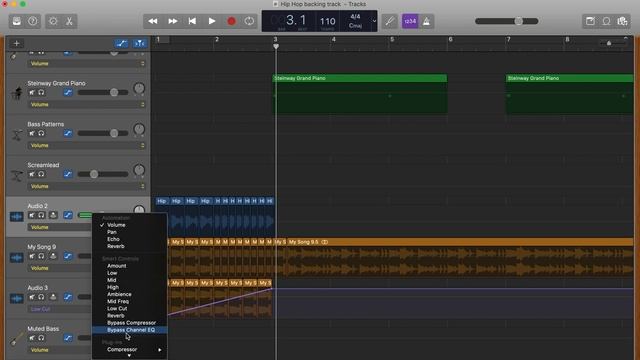Open Steinway Grand Piano Volume automation dropdown
The image size is (640, 360).
point(87,104)
